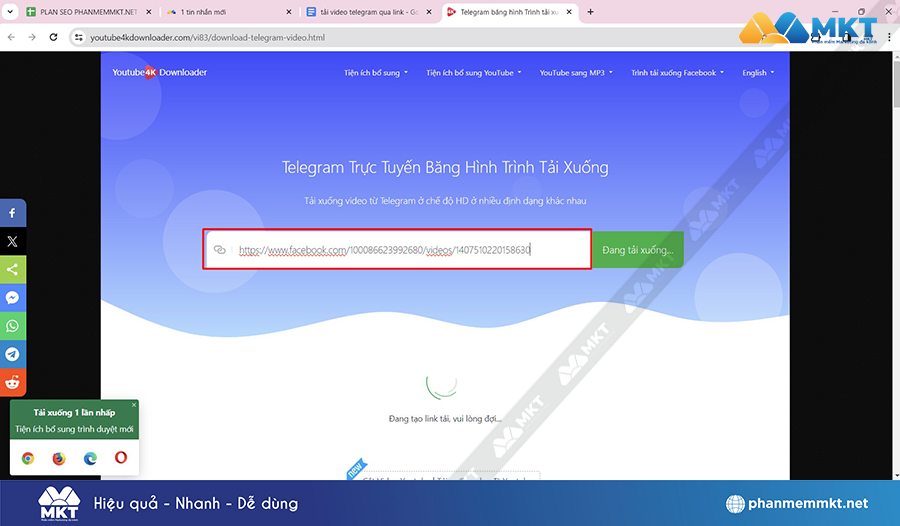Install the Firefox browser extension icon
Screen dimensions: 900x526
[59, 458]
